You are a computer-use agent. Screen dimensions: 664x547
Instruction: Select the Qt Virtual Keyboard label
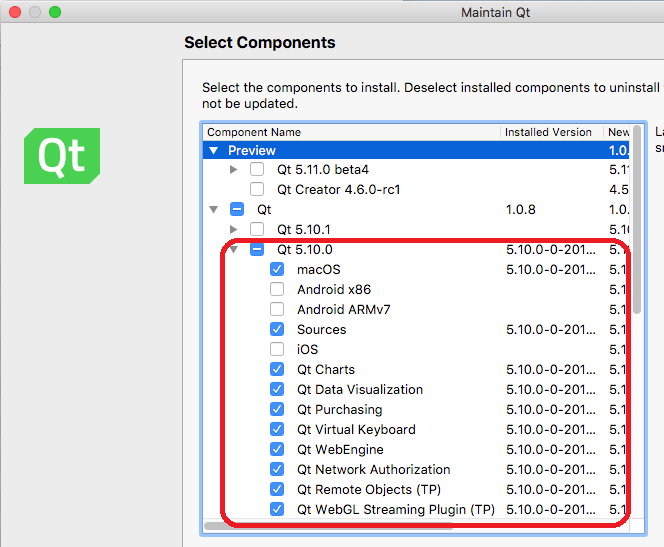pyautogui.click(x=356, y=429)
